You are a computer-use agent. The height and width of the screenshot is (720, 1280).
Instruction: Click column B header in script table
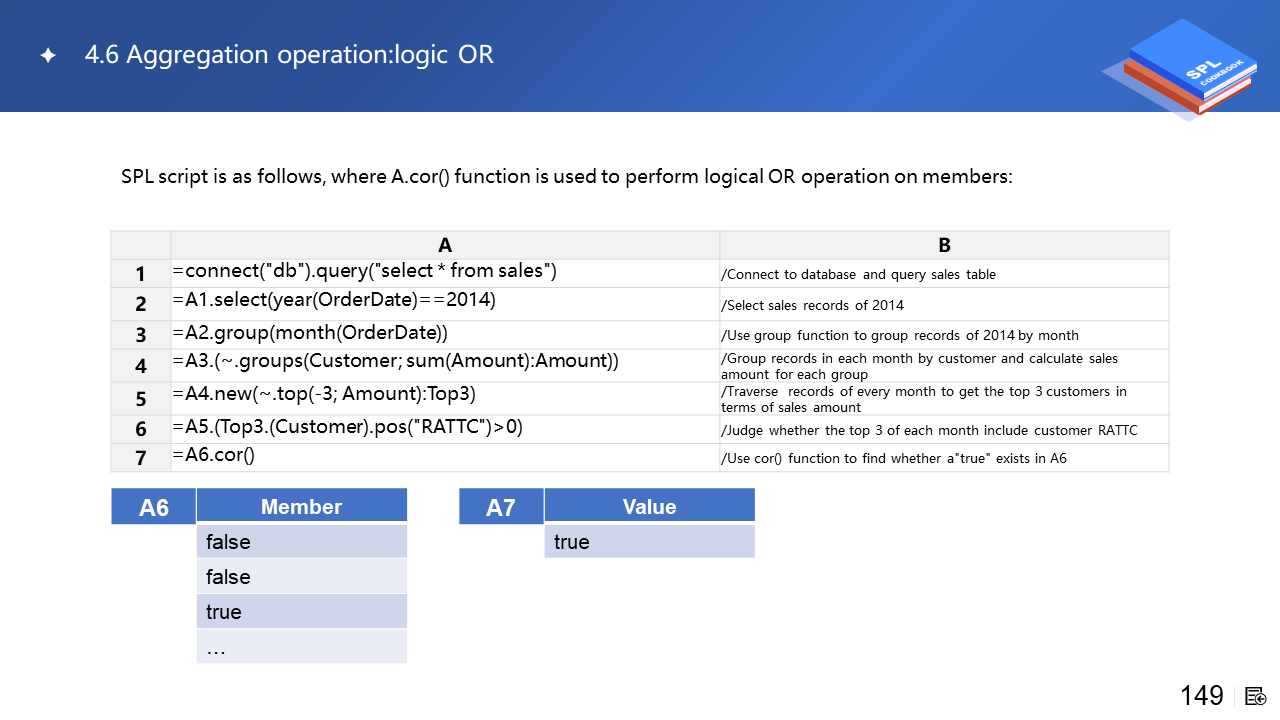coord(944,245)
